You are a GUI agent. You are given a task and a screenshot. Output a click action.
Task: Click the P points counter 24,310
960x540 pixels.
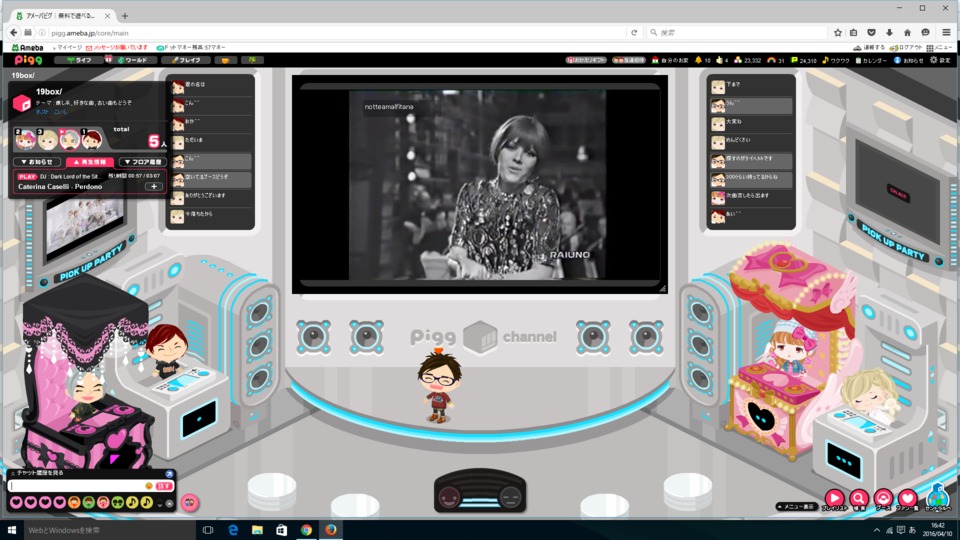(x=804, y=60)
